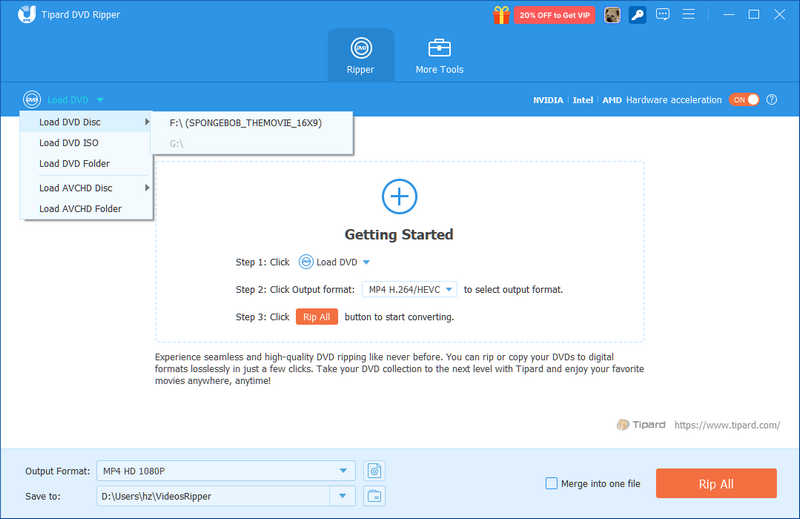Pick the F:\ SPONGEBOB_THEMOVIE_16X9 disc entry
This screenshot has height=519, width=800.
252,123
